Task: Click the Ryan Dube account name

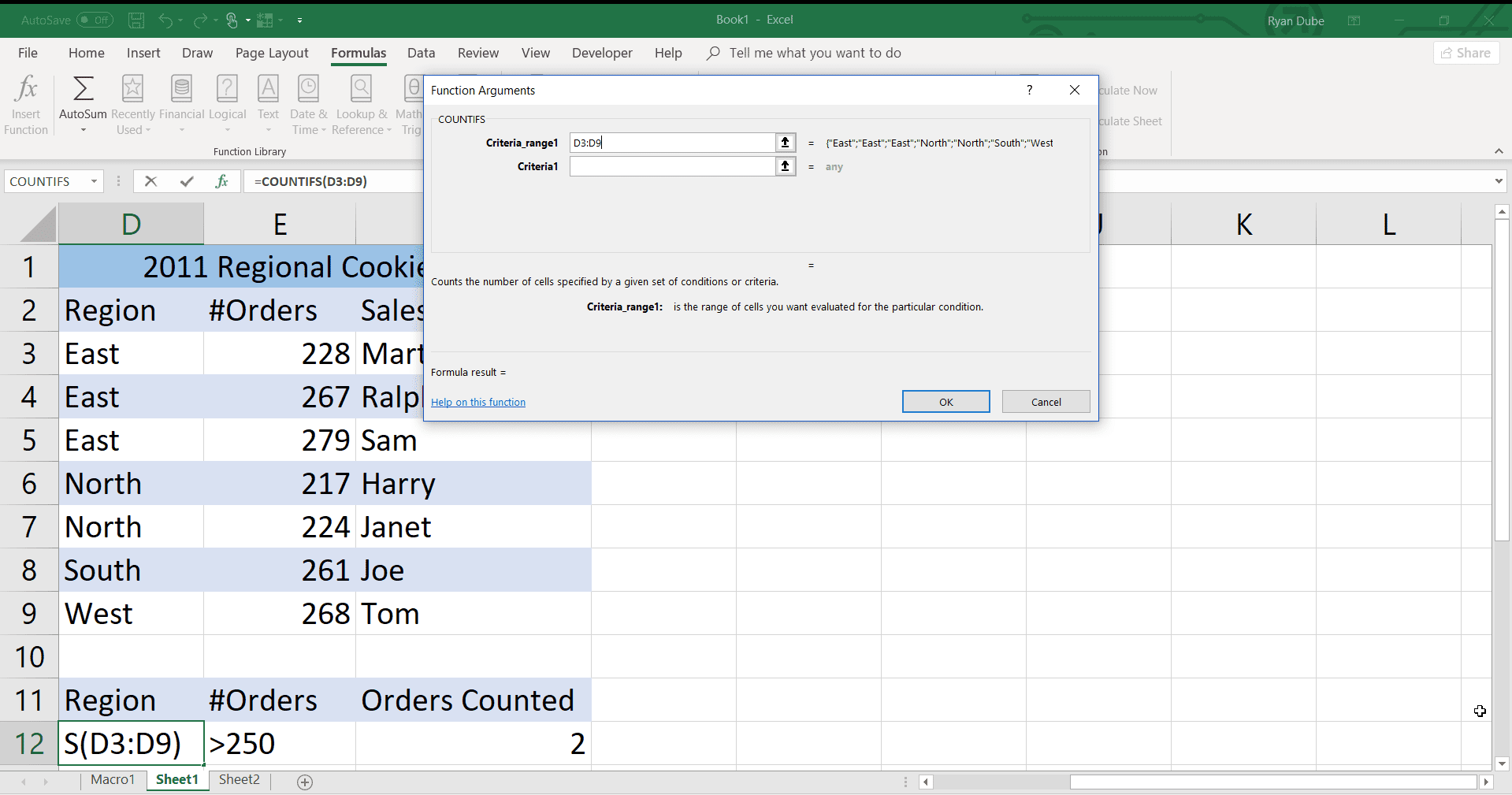Action: click(1295, 21)
